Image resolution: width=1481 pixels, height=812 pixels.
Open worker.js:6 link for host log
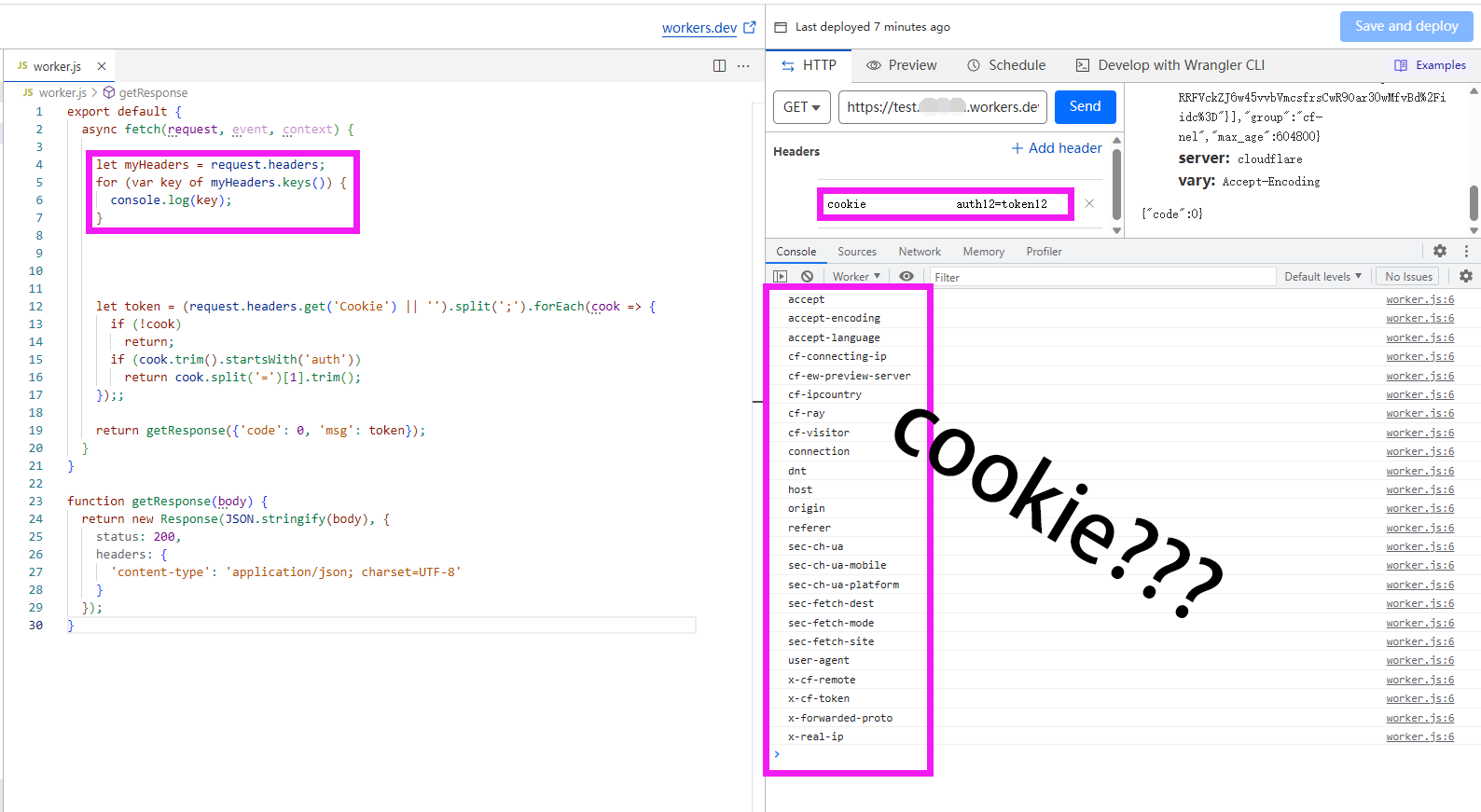tap(1419, 489)
